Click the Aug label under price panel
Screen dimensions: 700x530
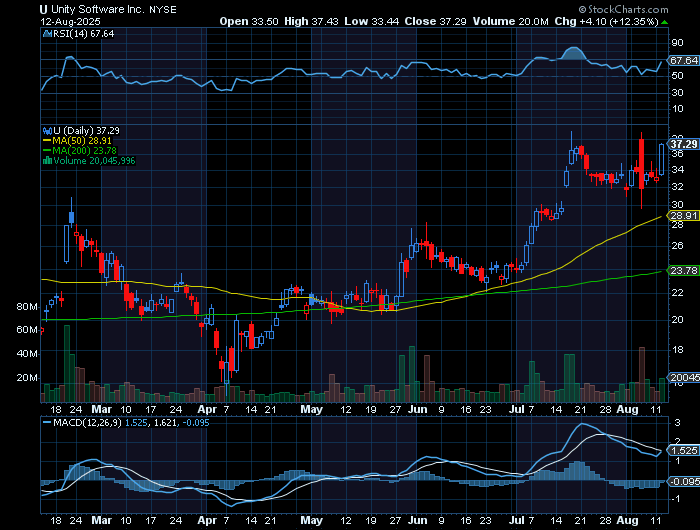[x=627, y=409]
